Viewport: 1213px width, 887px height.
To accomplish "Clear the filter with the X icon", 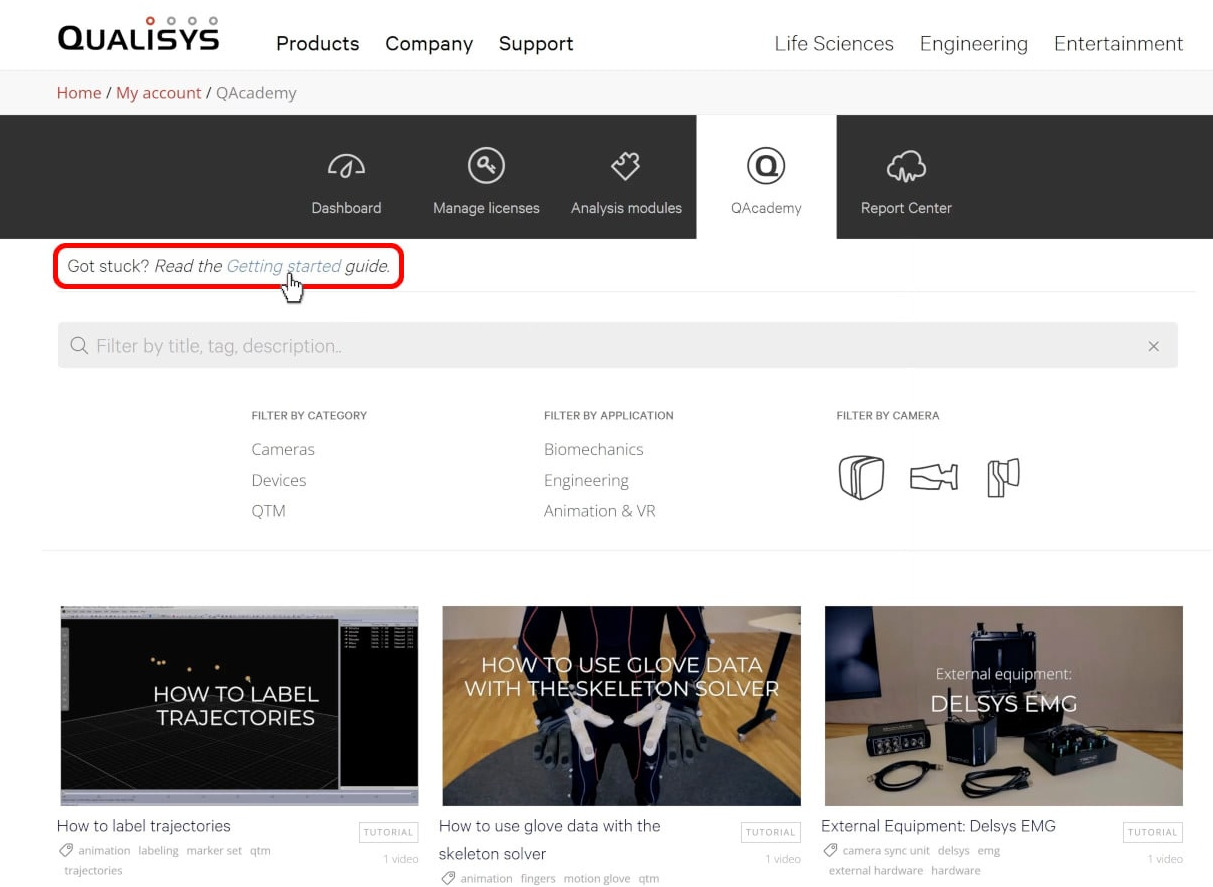I will (x=1153, y=346).
